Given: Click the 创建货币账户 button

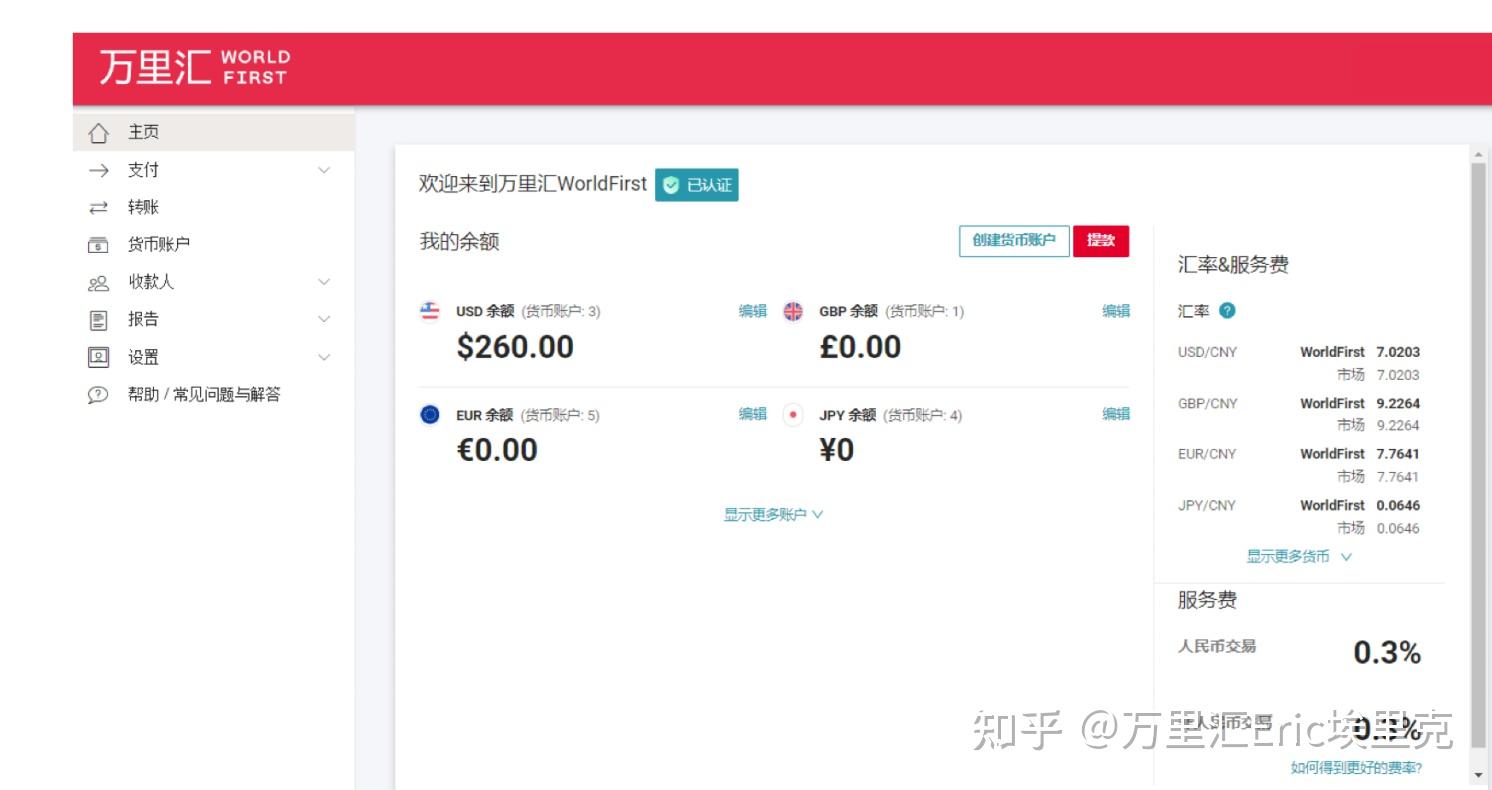Looking at the screenshot, I should [1014, 241].
